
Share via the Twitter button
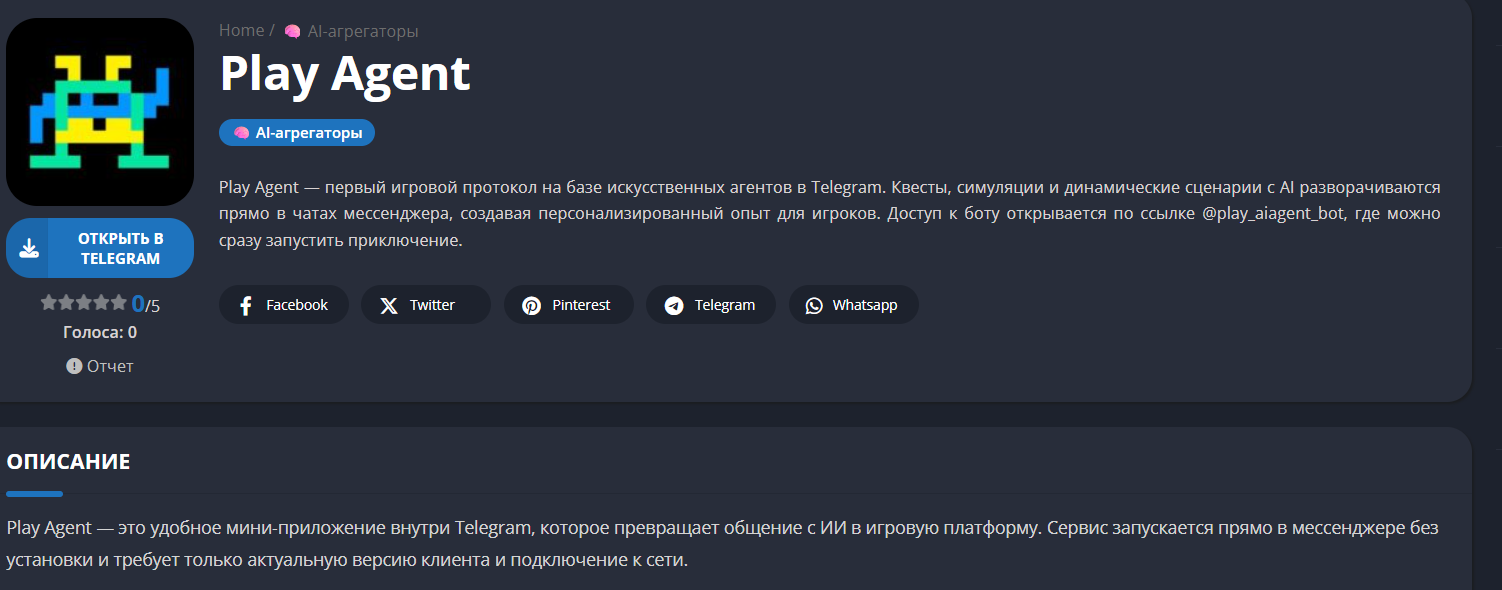tap(426, 305)
